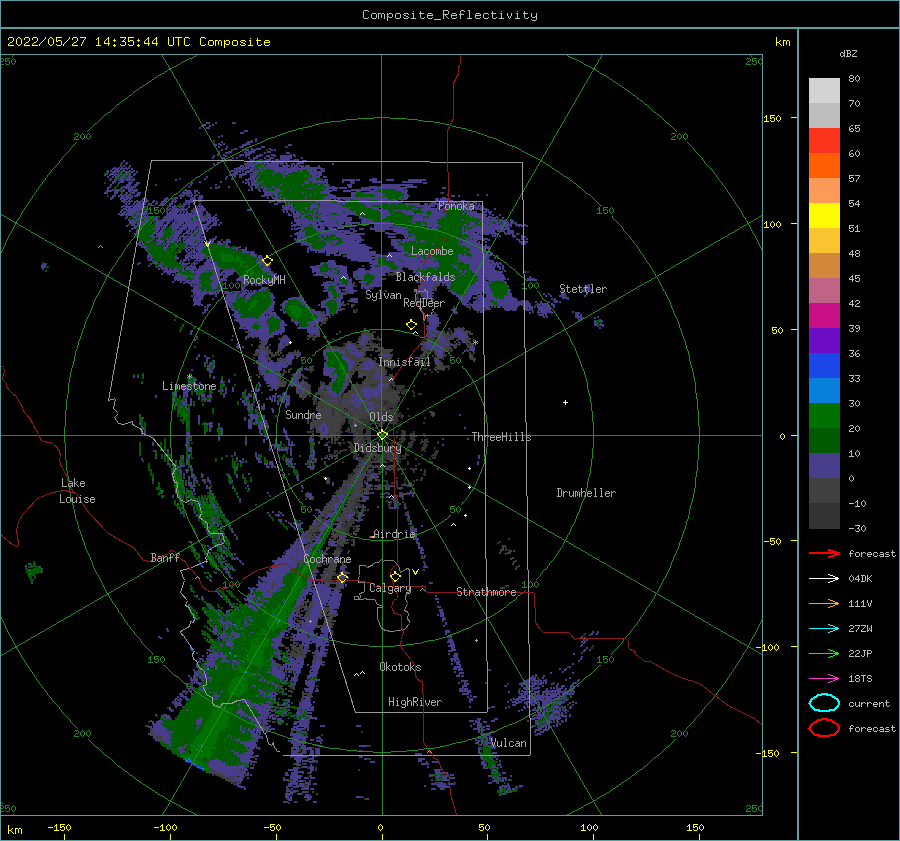This screenshot has height=841, width=900.
Task: Click the yellow station marker right of Cochrane
Action: [342, 577]
